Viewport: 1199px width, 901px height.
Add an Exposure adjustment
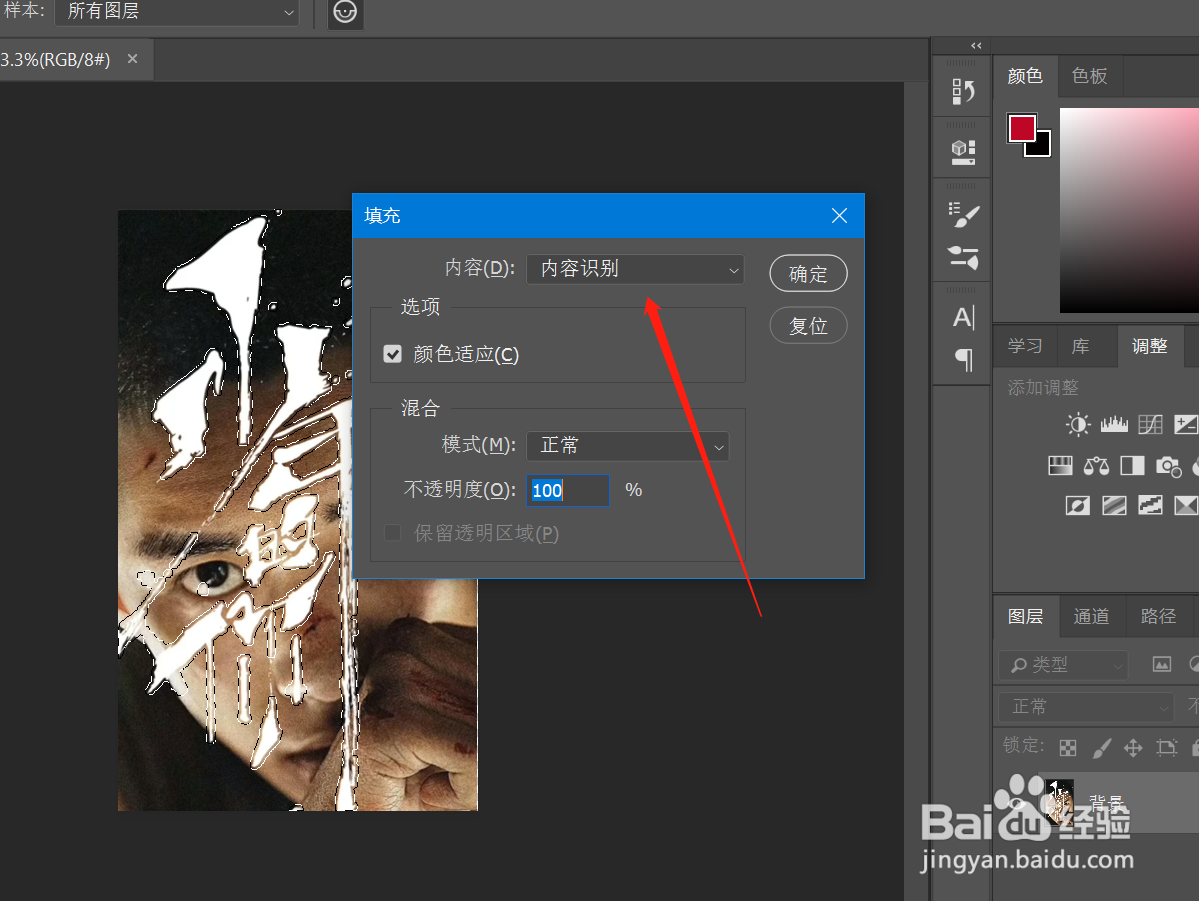point(1186,424)
